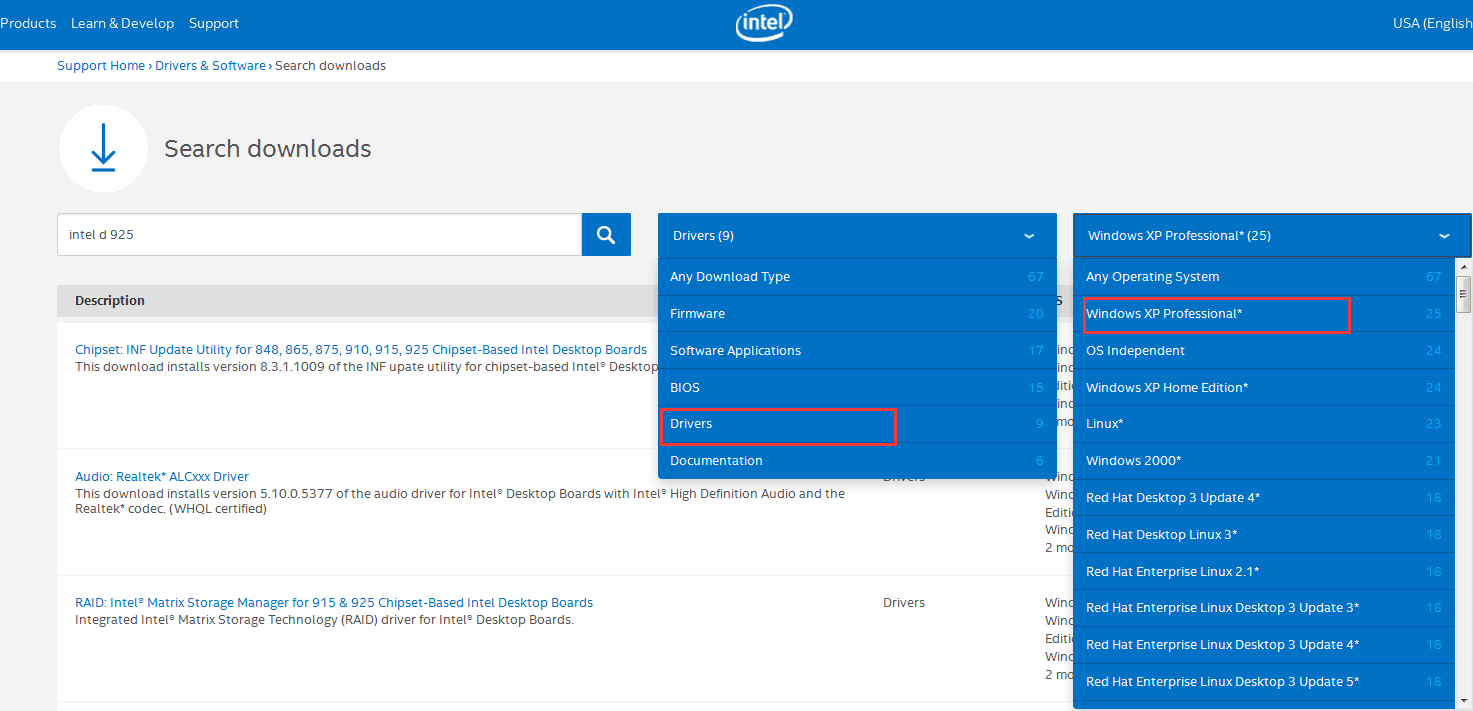Click the search box containing 'intel d 925'
This screenshot has height=711, width=1473.
pyautogui.click(x=319, y=234)
